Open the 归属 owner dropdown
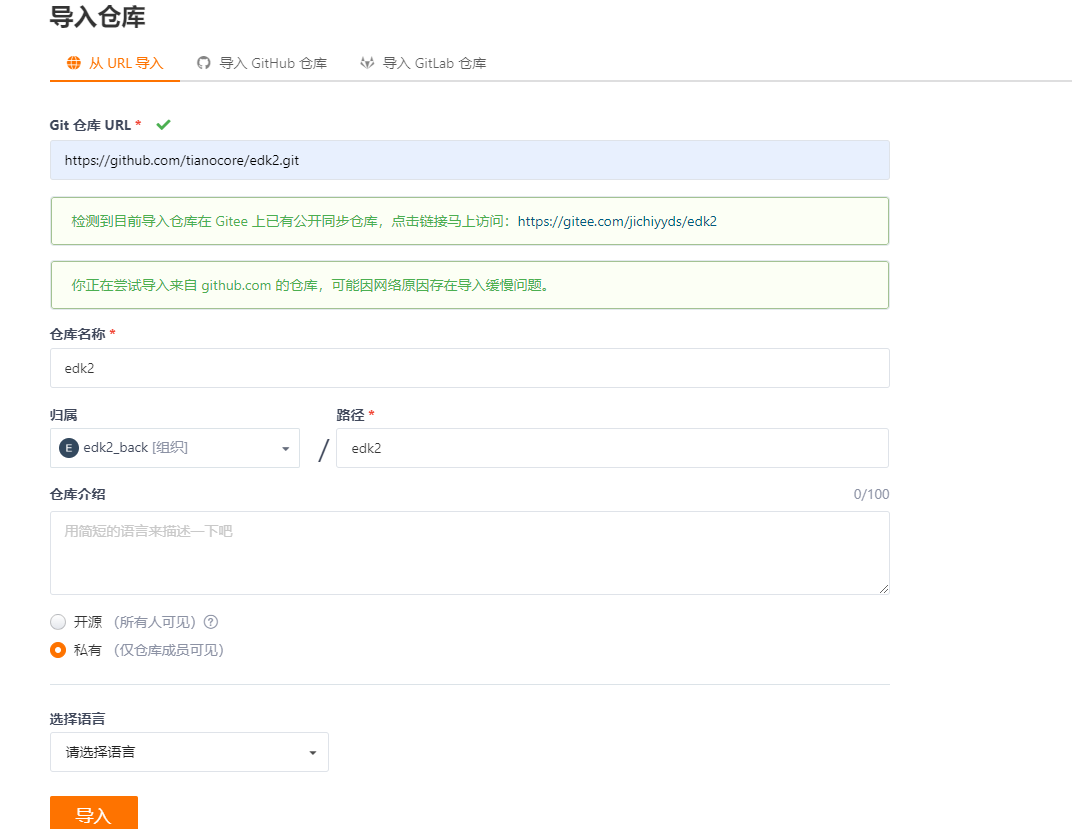1072x829 pixels. pyautogui.click(x=175, y=448)
